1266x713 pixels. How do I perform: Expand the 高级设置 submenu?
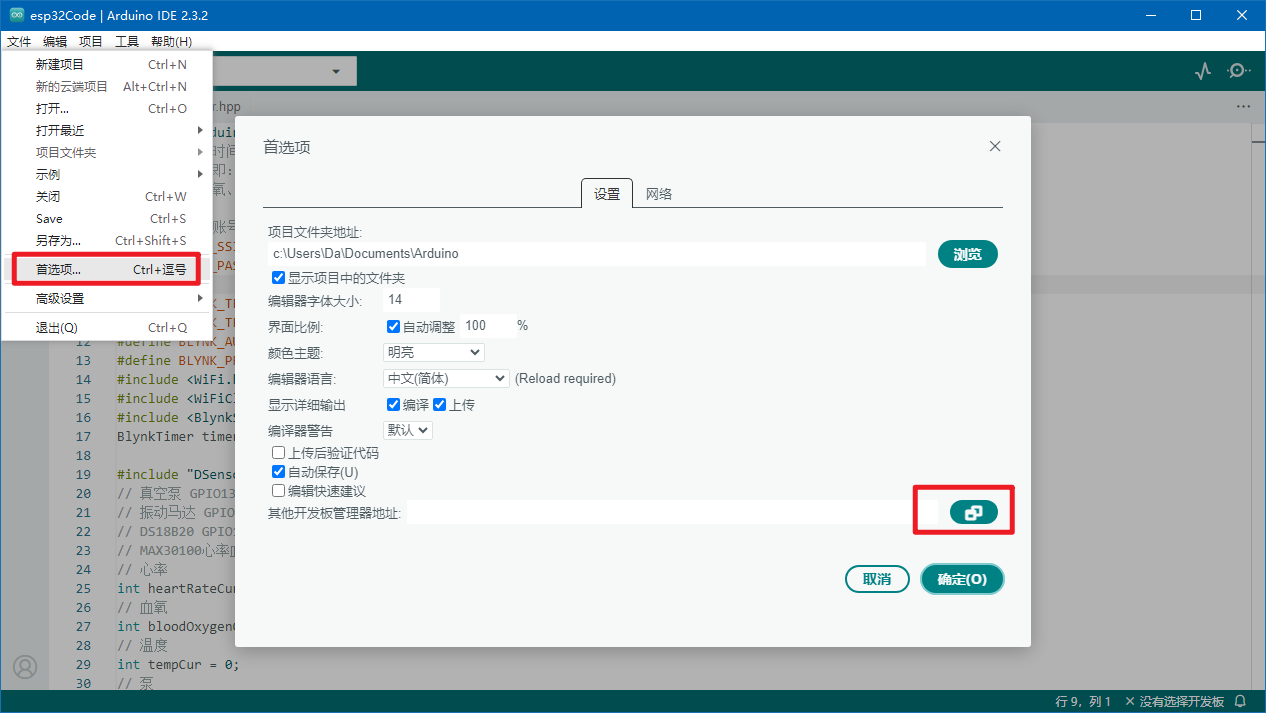(107, 298)
